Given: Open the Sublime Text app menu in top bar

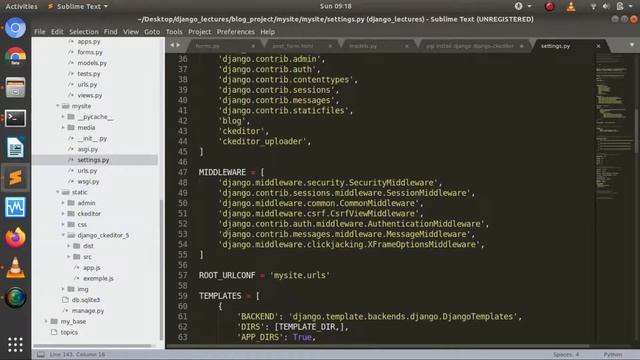Looking at the screenshot, I should (78, 6).
